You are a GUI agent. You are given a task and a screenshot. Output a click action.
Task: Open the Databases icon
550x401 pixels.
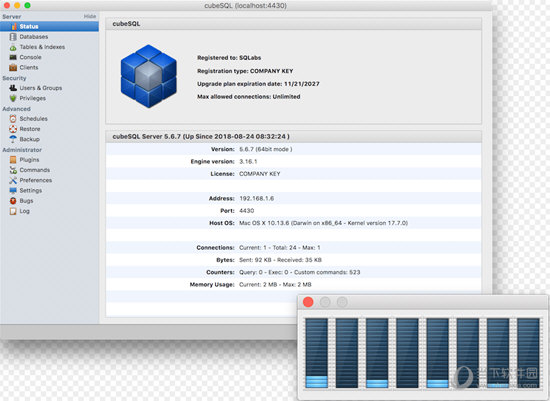pyautogui.click(x=13, y=36)
